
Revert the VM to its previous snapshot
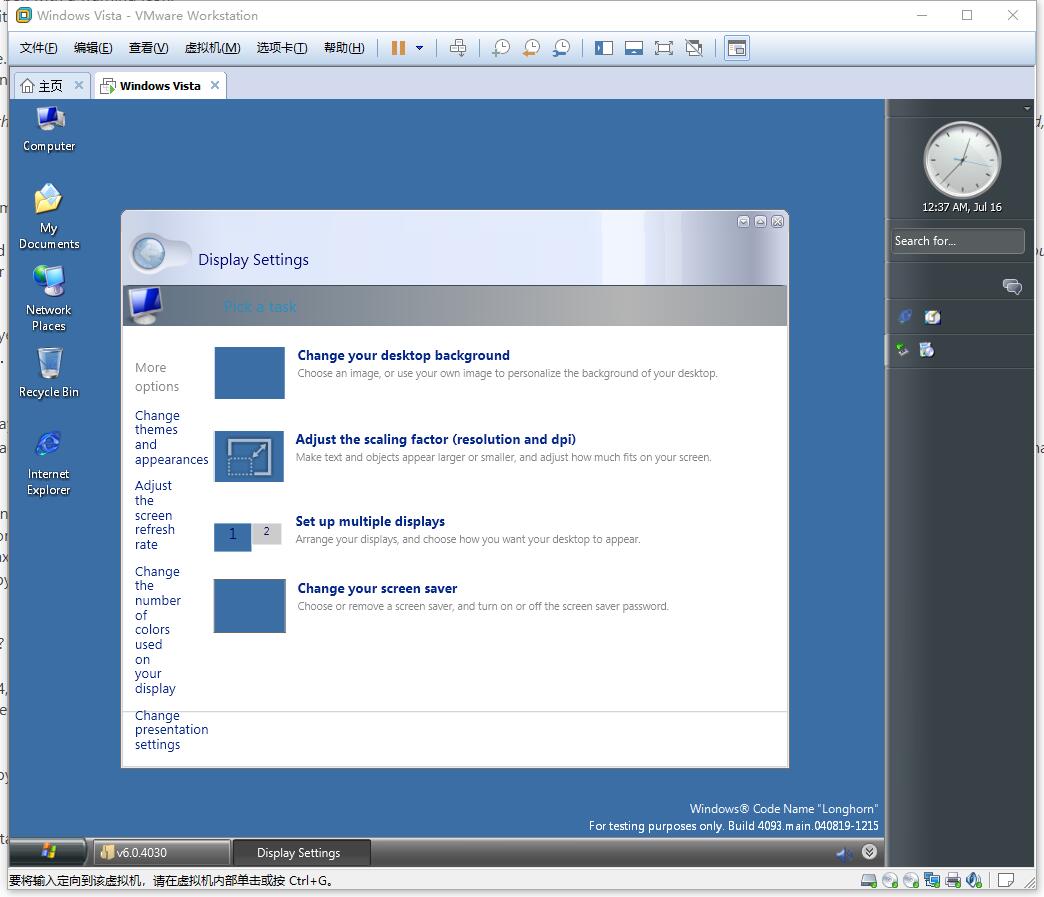coord(531,48)
